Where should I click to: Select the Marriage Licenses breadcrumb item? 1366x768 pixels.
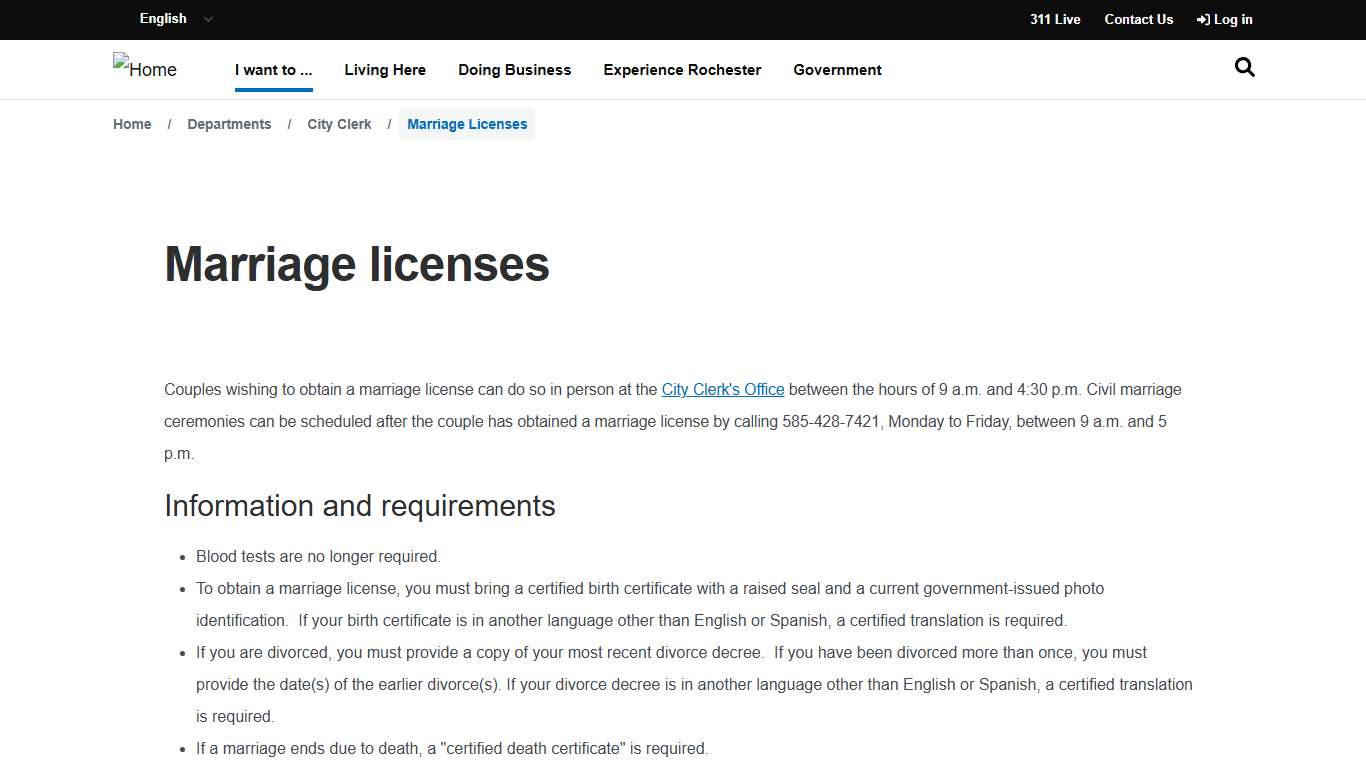click(x=467, y=123)
